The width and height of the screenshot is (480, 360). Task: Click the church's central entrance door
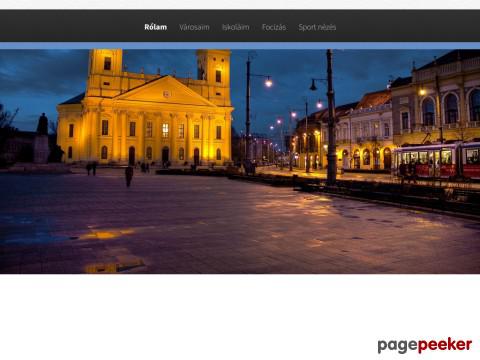(x=165, y=156)
